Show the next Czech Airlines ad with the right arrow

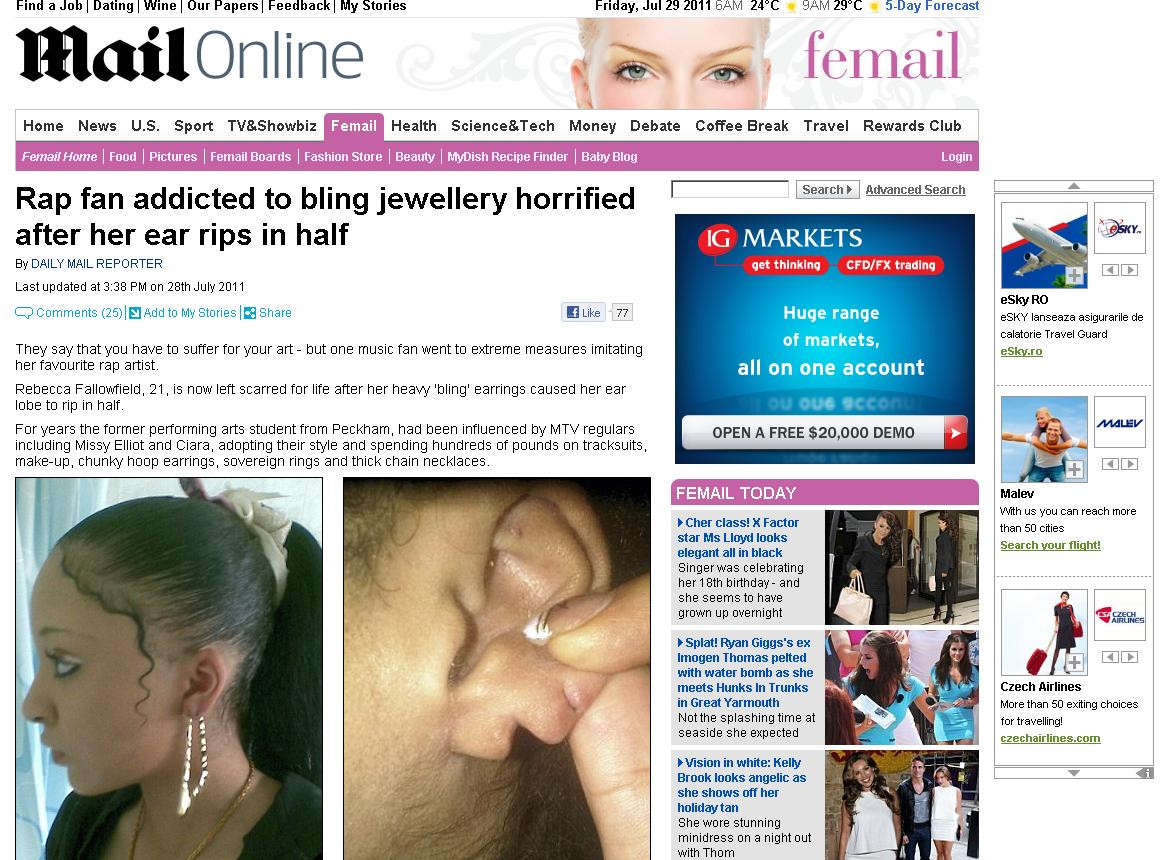tap(1130, 657)
